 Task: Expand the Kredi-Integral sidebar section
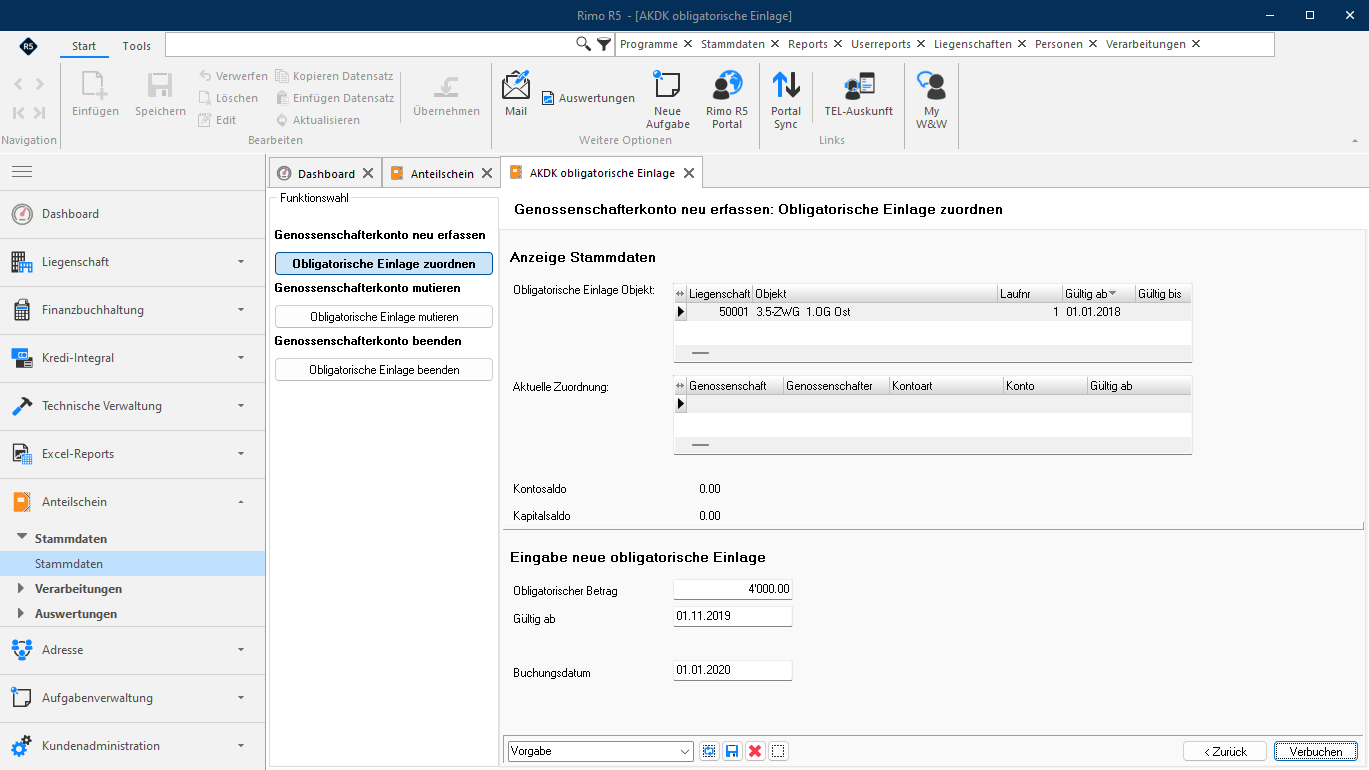[x=132, y=358]
